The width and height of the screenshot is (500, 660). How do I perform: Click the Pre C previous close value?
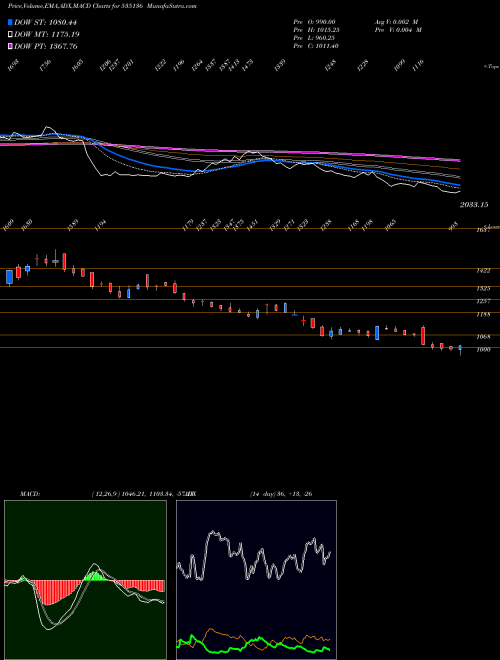pos(316,46)
